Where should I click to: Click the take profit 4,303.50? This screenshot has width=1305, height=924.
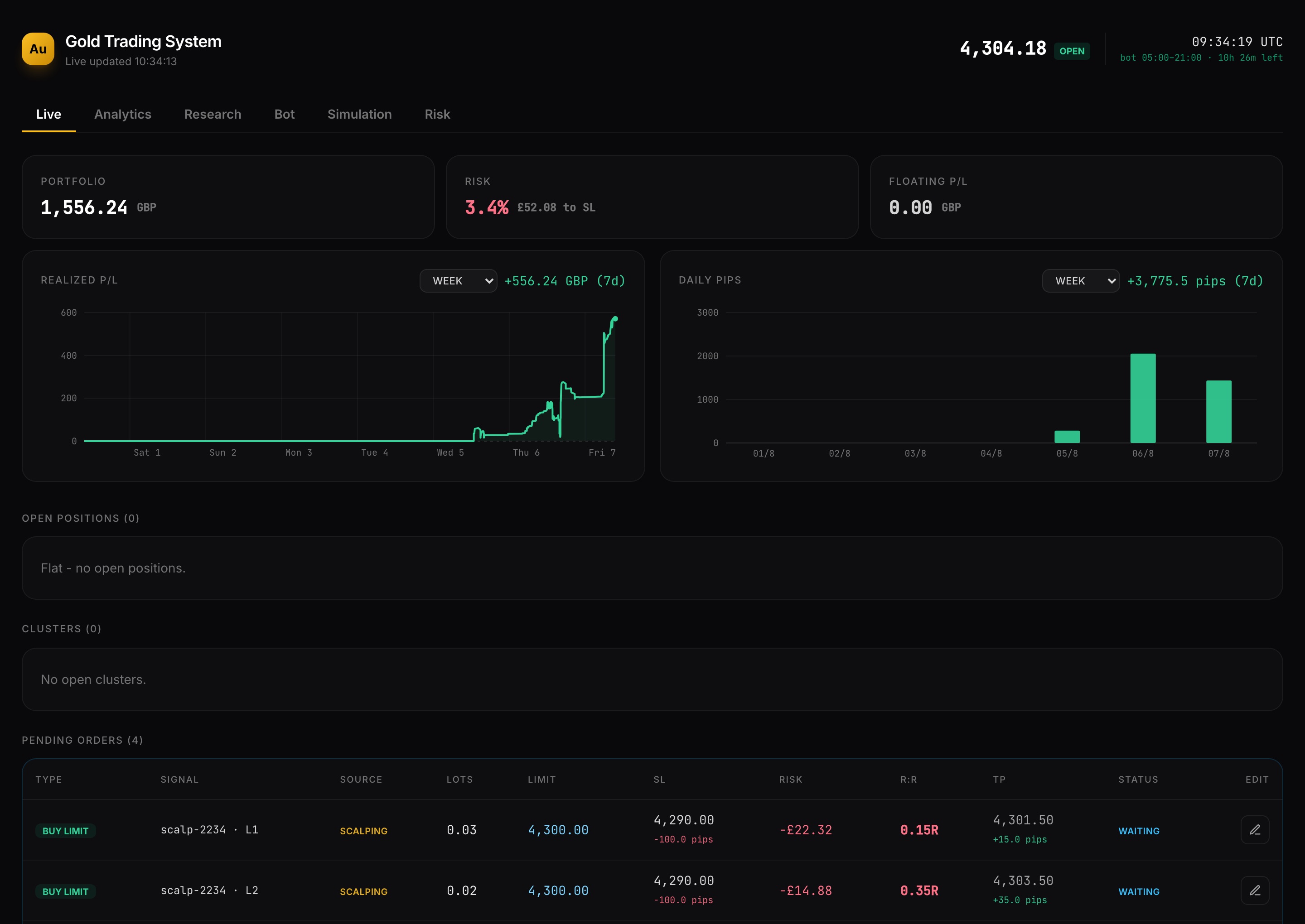pyautogui.click(x=1023, y=881)
